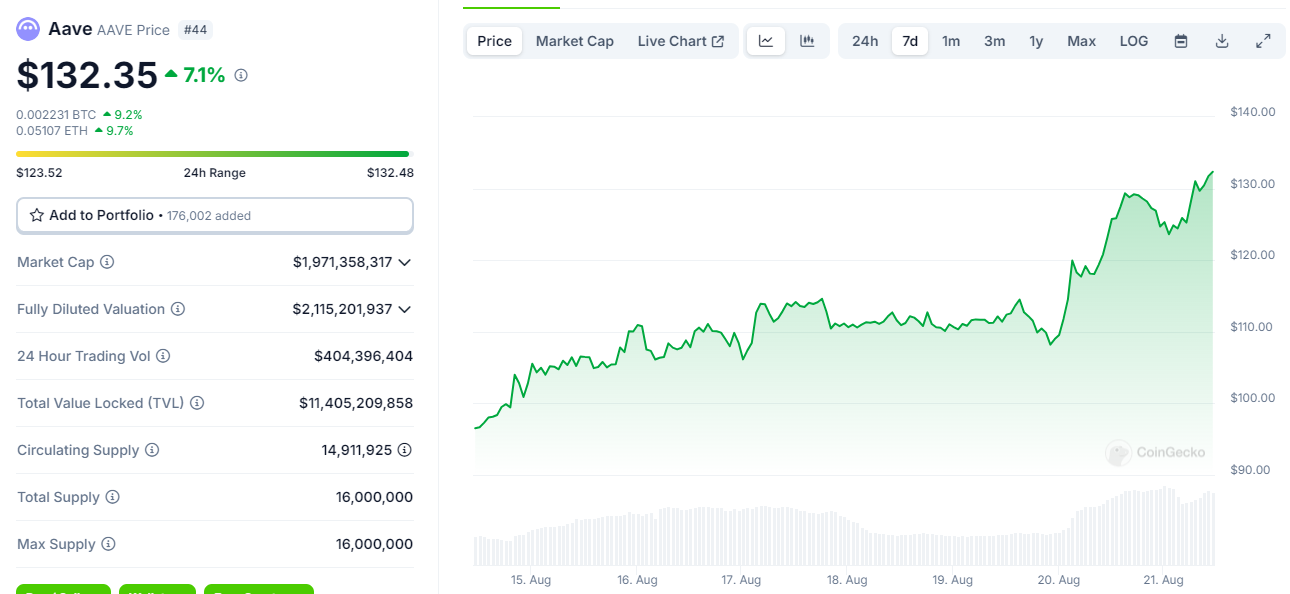Select the 1y time range

[1036, 41]
